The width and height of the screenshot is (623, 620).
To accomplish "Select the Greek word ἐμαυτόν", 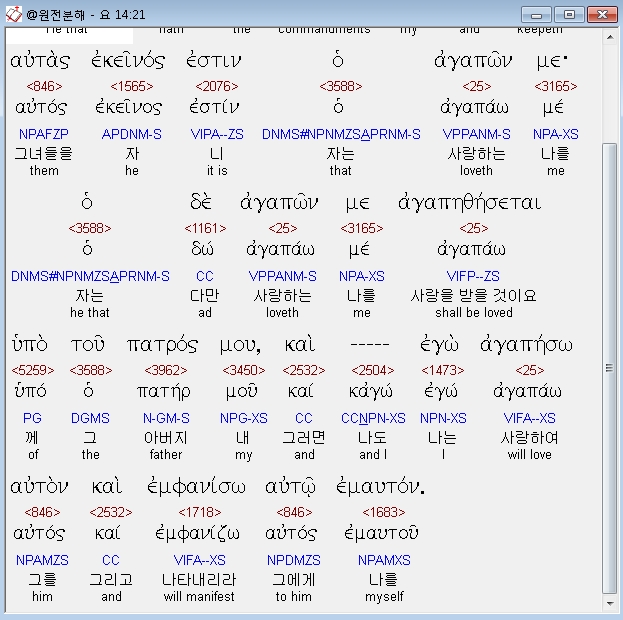I will pos(380,487).
